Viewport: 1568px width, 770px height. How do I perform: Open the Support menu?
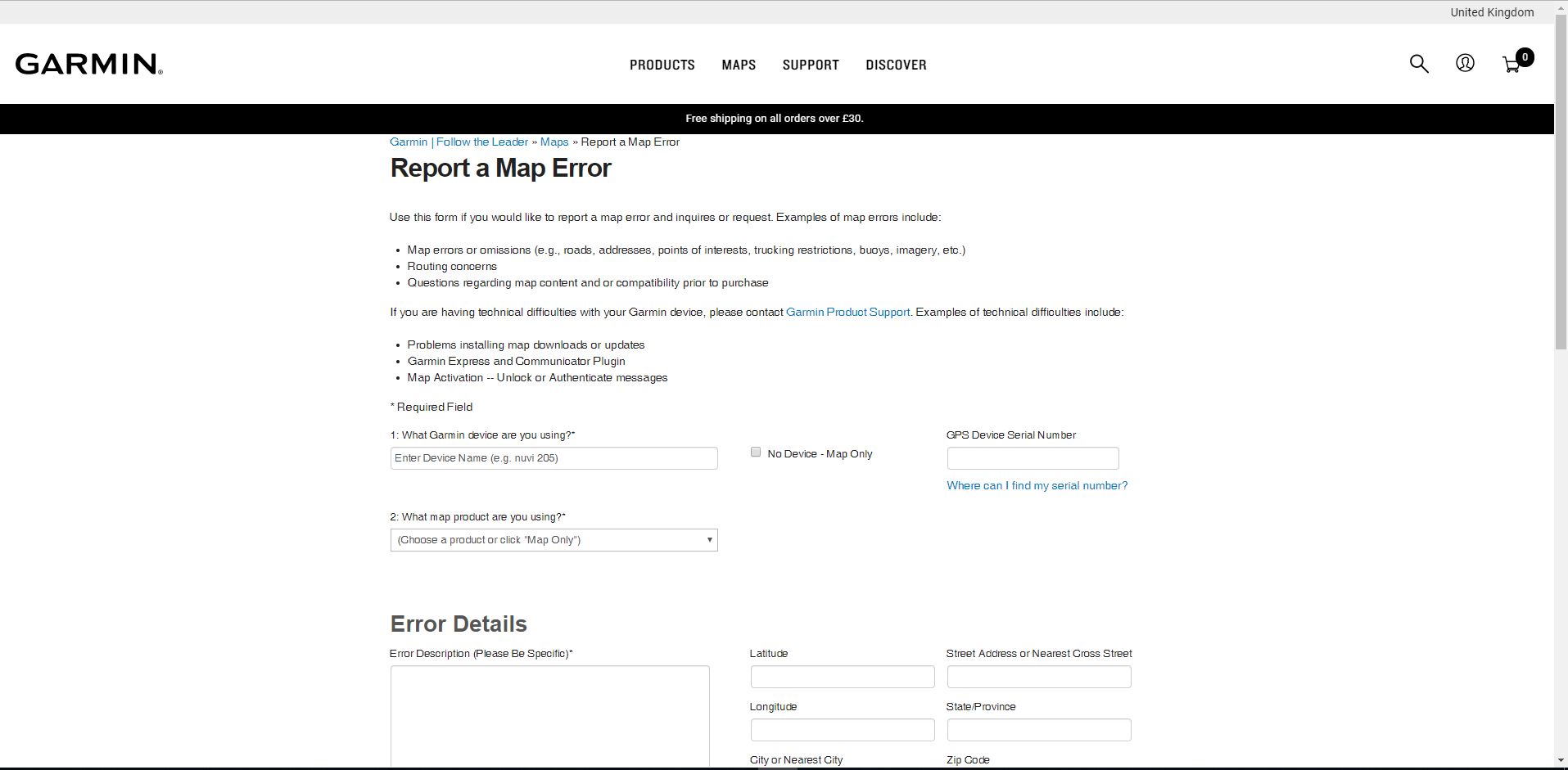pos(811,65)
